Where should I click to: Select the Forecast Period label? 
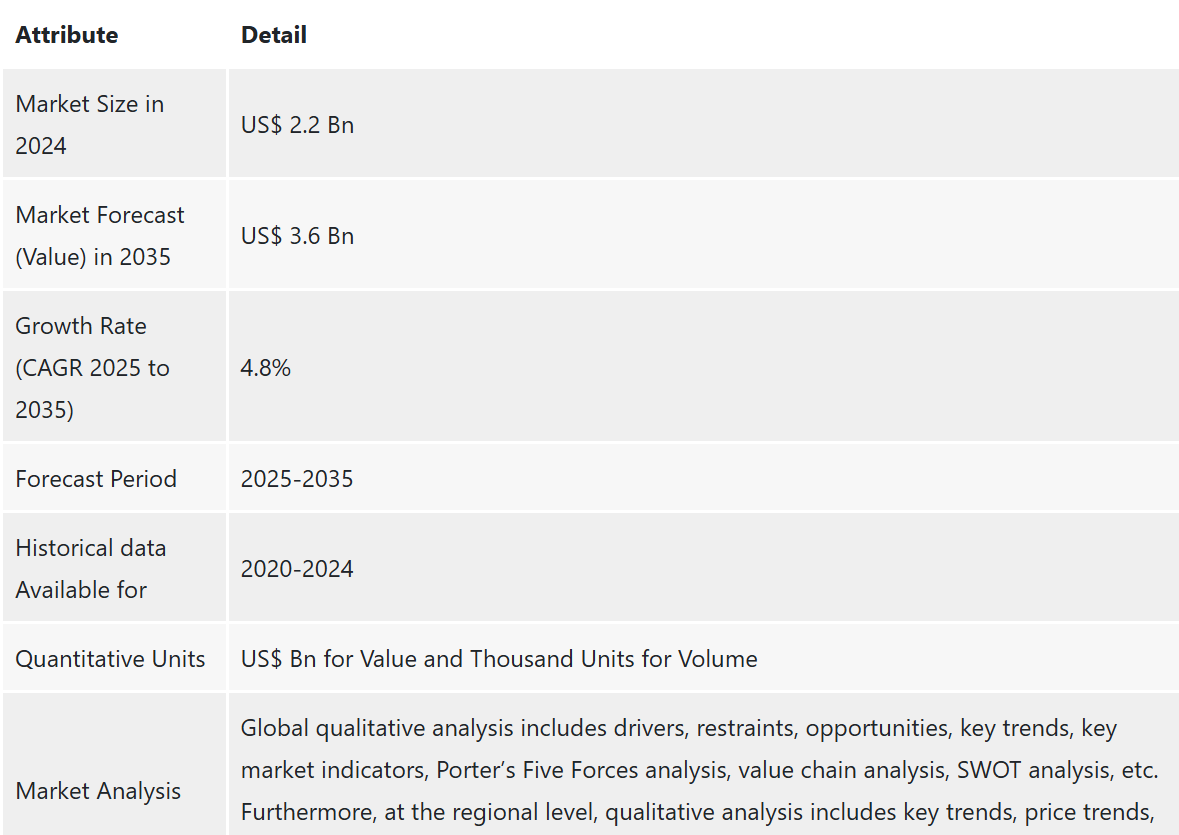[x=95, y=479]
